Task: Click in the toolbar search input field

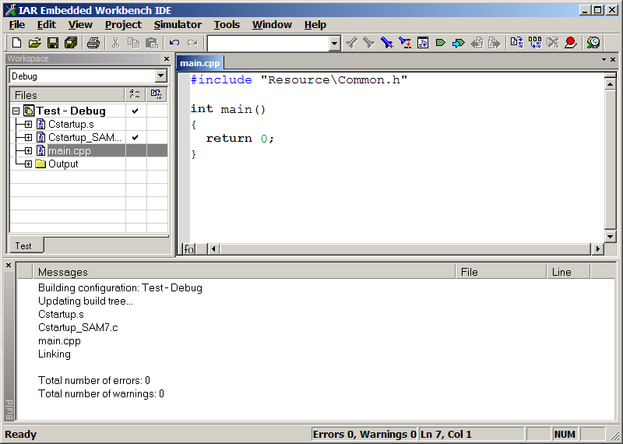Action: click(x=268, y=43)
